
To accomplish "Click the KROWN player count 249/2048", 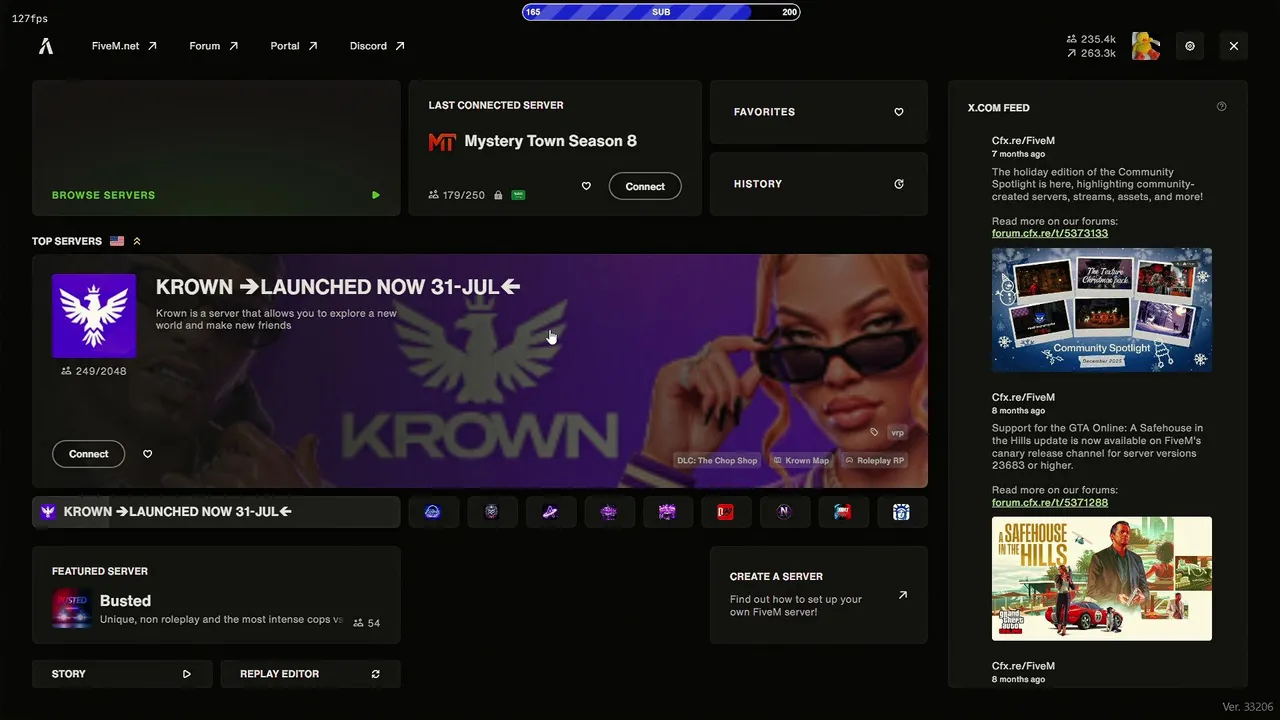I will pyautogui.click(x=94, y=371).
